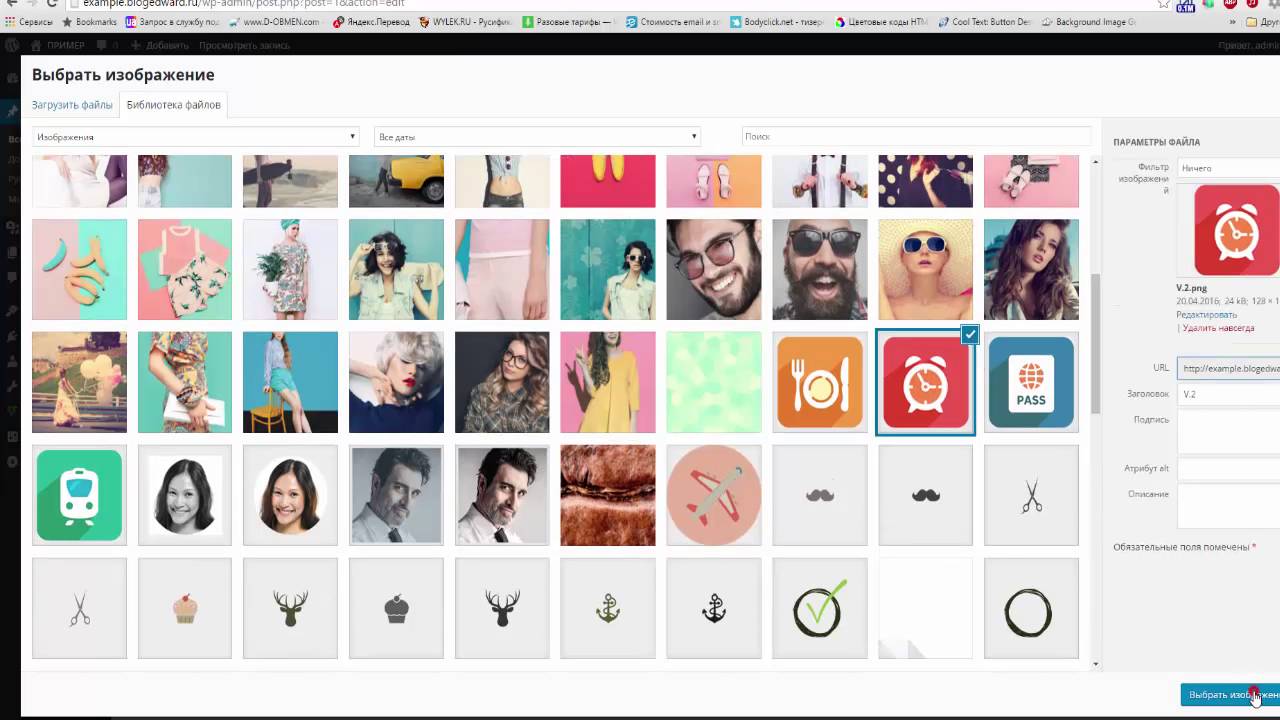Choose the woman in straw hat thumbnail
This screenshot has width=1280, height=720.
coord(925,270)
